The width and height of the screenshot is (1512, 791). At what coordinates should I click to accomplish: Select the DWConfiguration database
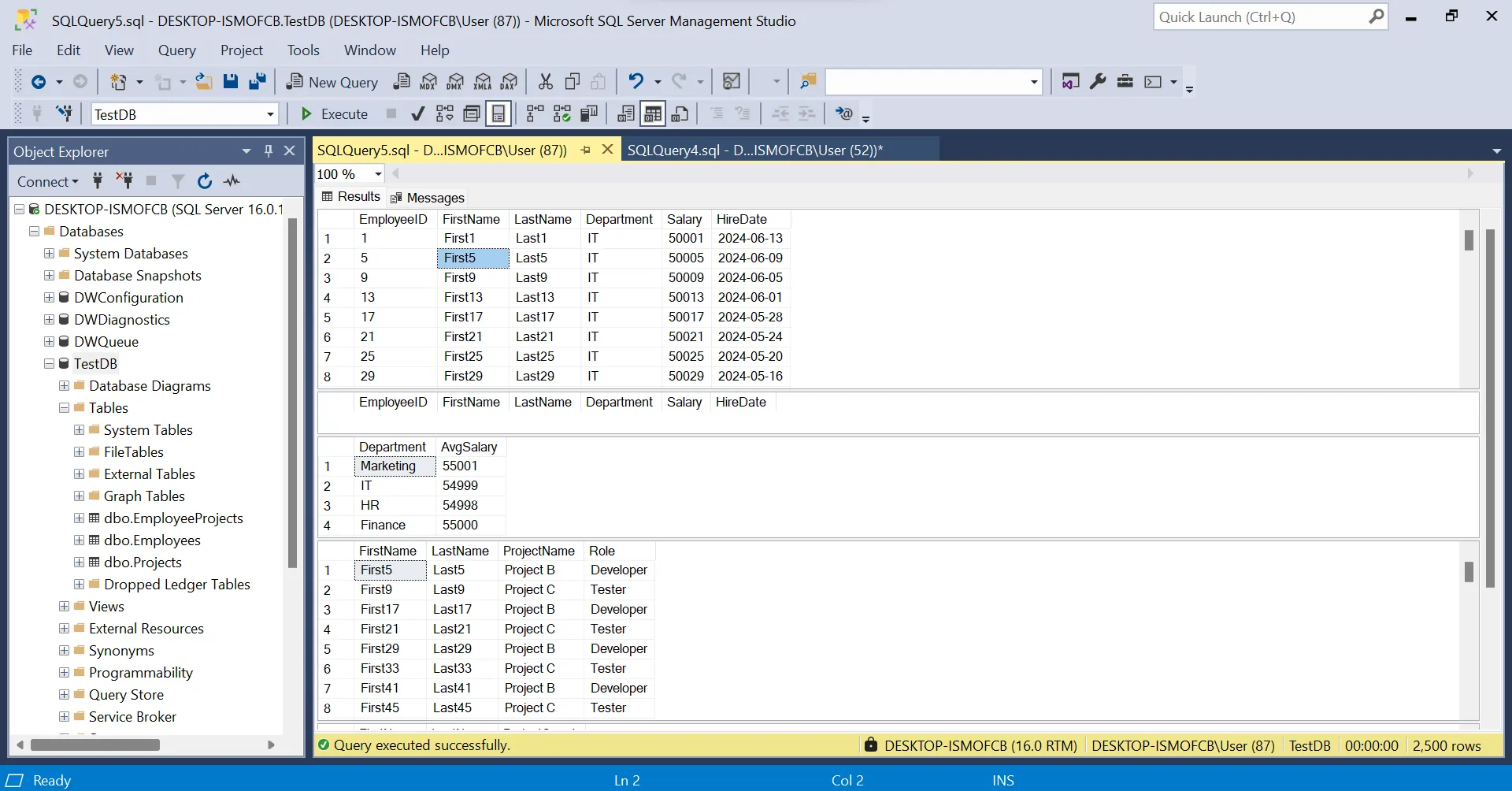pyautogui.click(x=128, y=298)
